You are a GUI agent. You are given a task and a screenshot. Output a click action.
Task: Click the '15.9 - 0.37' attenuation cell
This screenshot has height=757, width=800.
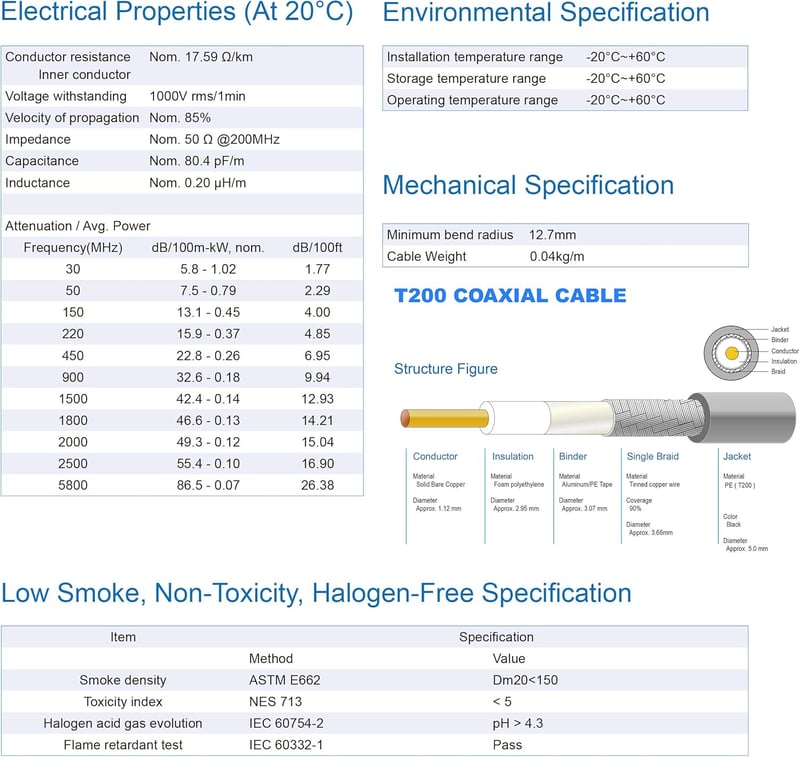point(208,334)
